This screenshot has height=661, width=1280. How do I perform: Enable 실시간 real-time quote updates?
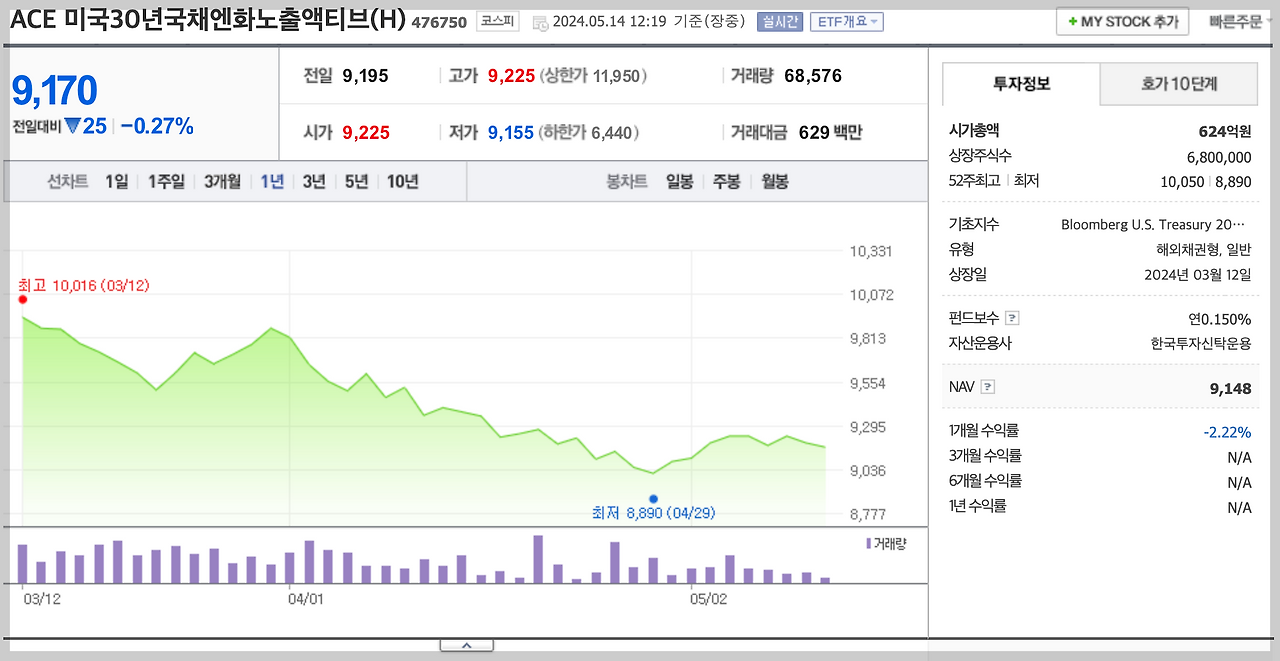[779, 20]
